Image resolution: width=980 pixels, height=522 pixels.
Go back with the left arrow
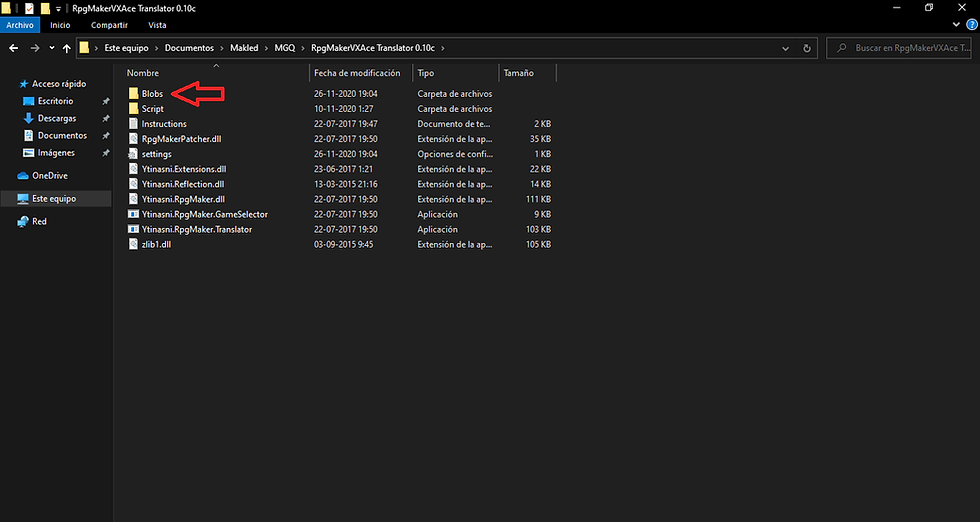point(14,48)
